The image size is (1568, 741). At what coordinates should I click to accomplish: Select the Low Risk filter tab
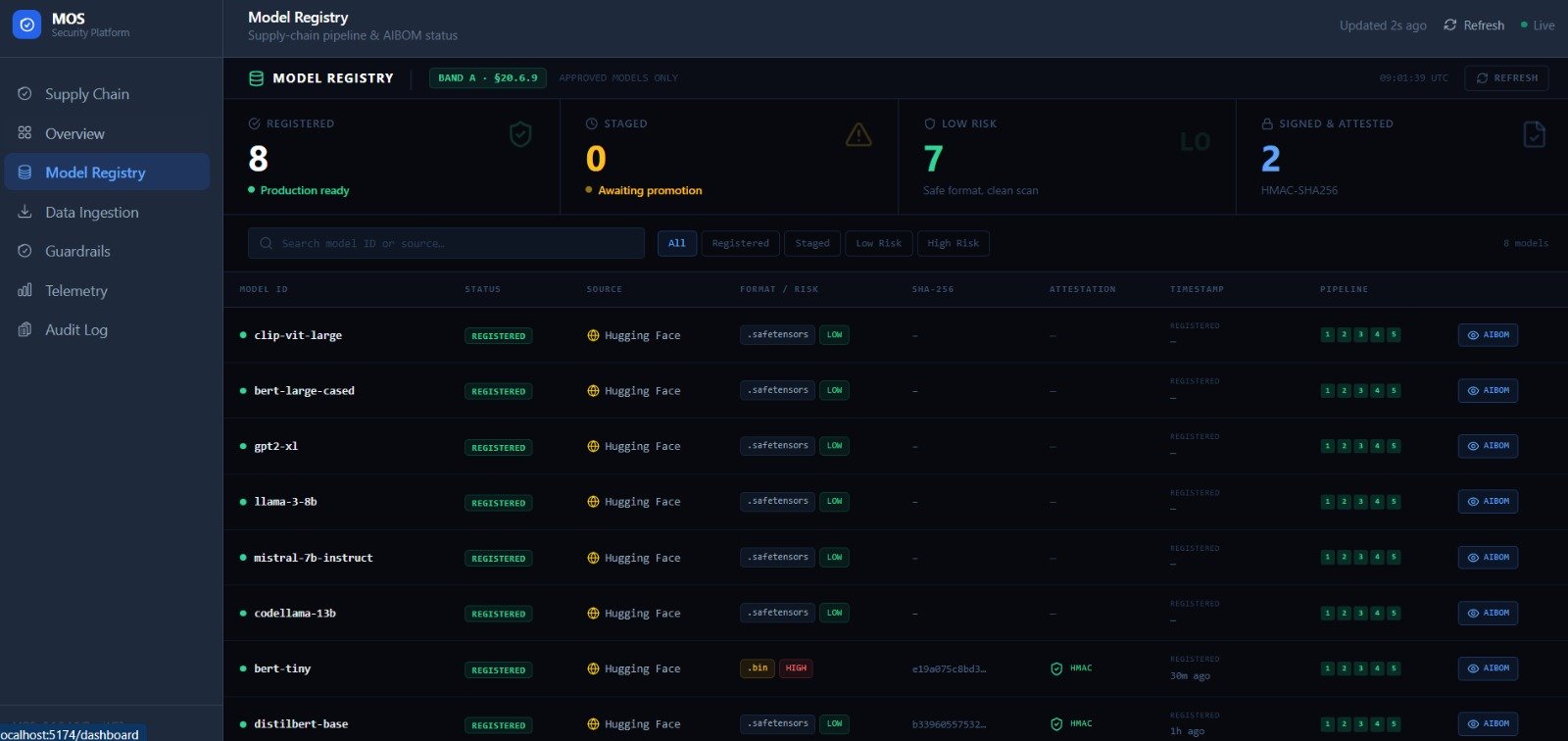(x=879, y=243)
